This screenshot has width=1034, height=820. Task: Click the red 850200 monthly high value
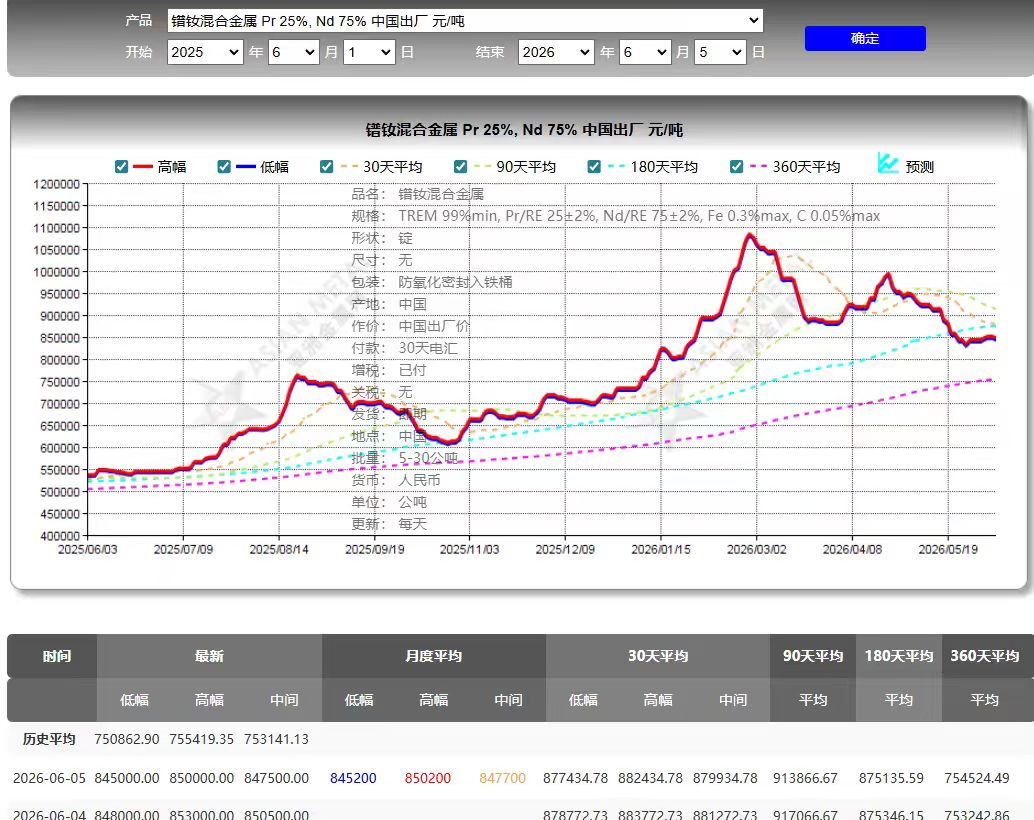[428, 778]
